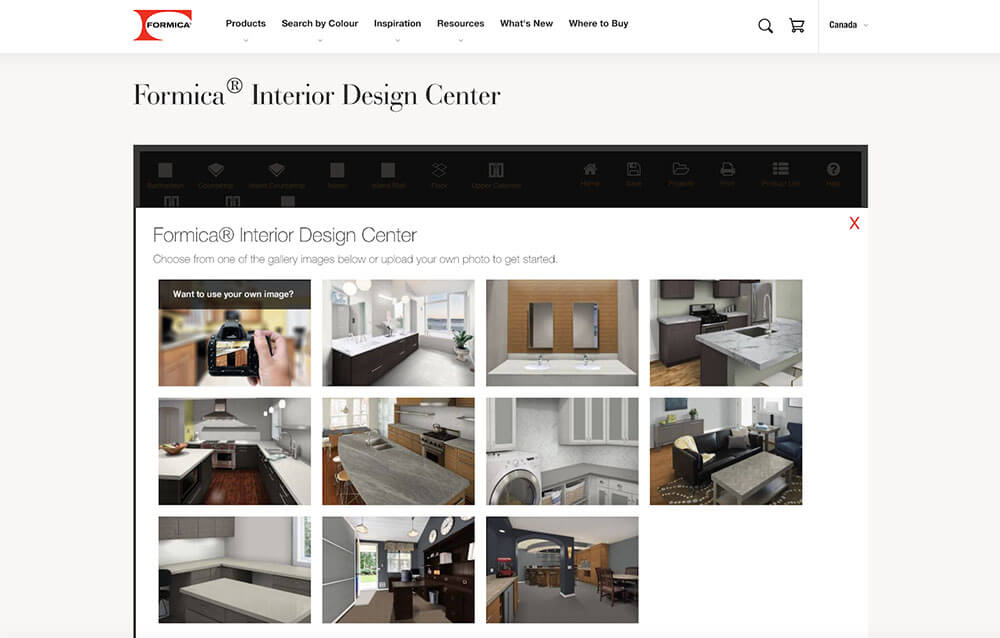Open Help in the design toolbar
The height and width of the screenshot is (638, 1000).
tap(833, 172)
